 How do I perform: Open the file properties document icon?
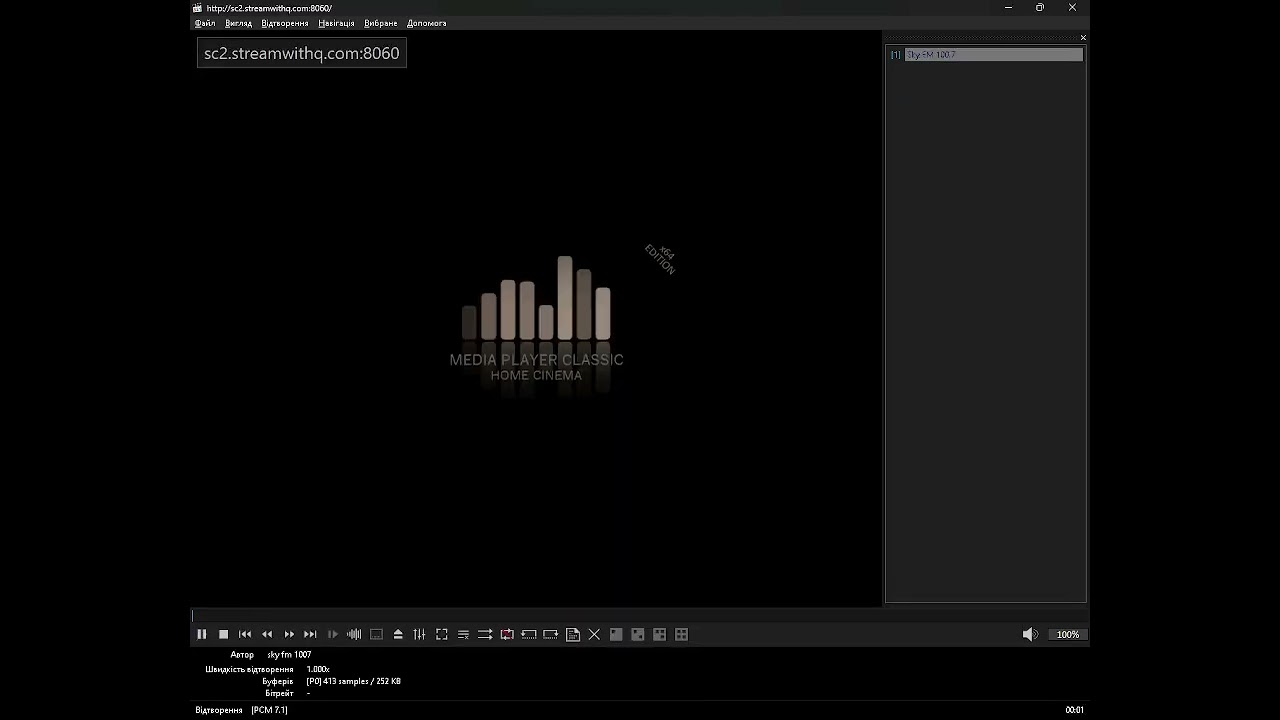(572, 634)
